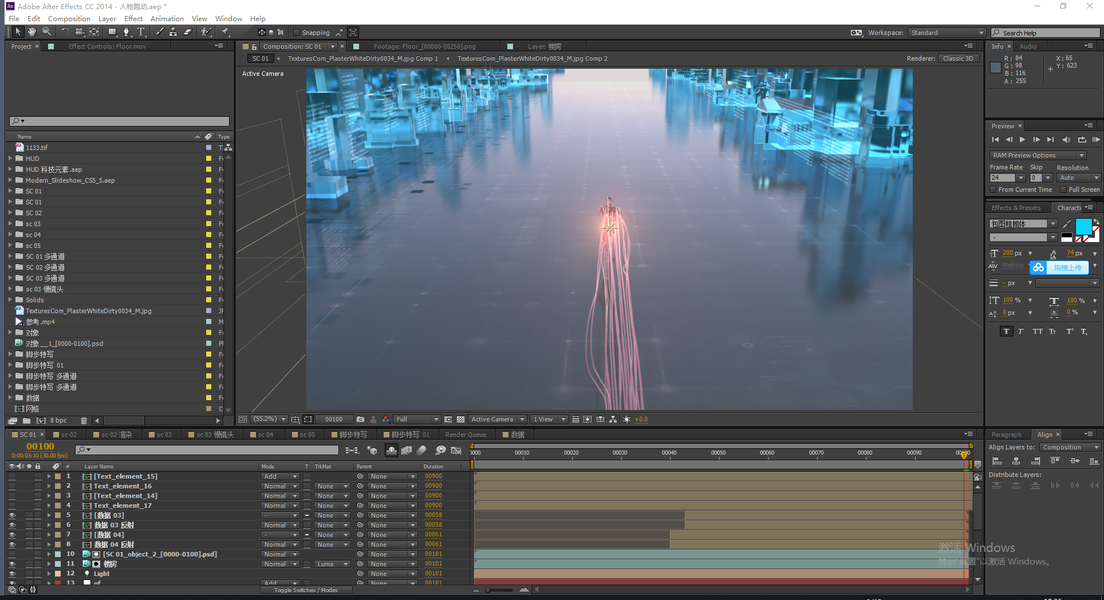Show the Text_element_16 layer via eye box
Screen dimensions: 1104x600
coord(12,486)
